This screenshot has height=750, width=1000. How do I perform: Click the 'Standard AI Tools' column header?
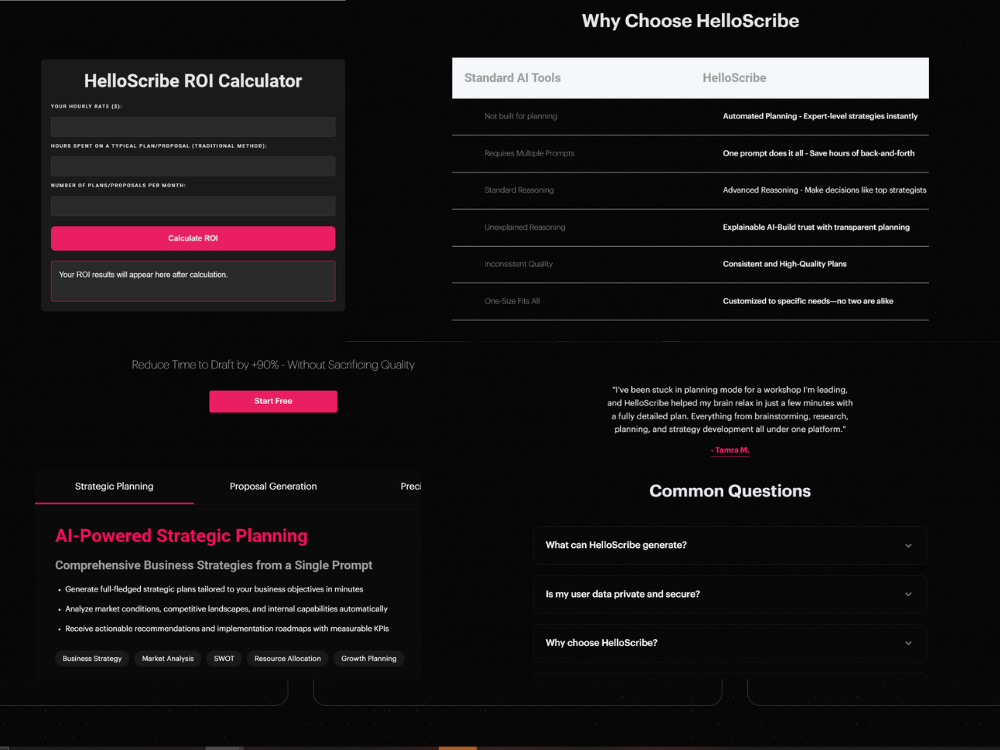pos(512,78)
